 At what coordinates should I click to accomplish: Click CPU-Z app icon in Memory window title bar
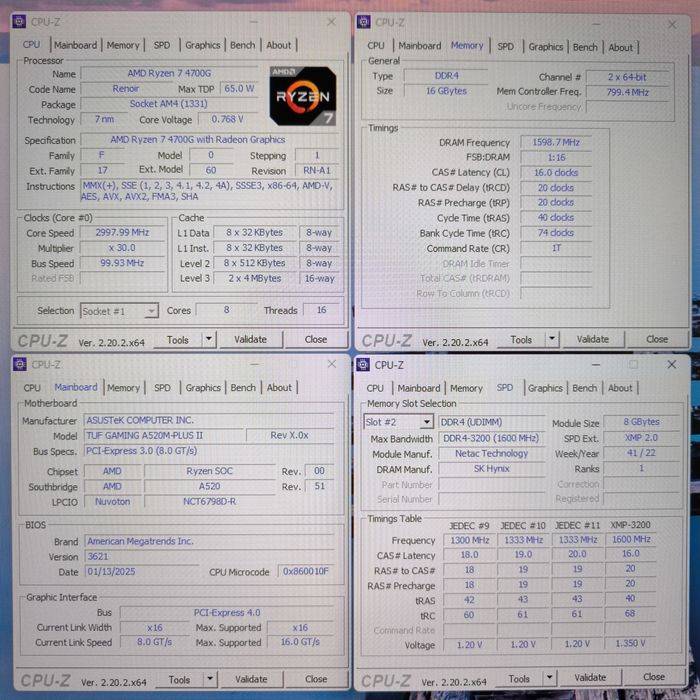click(363, 21)
